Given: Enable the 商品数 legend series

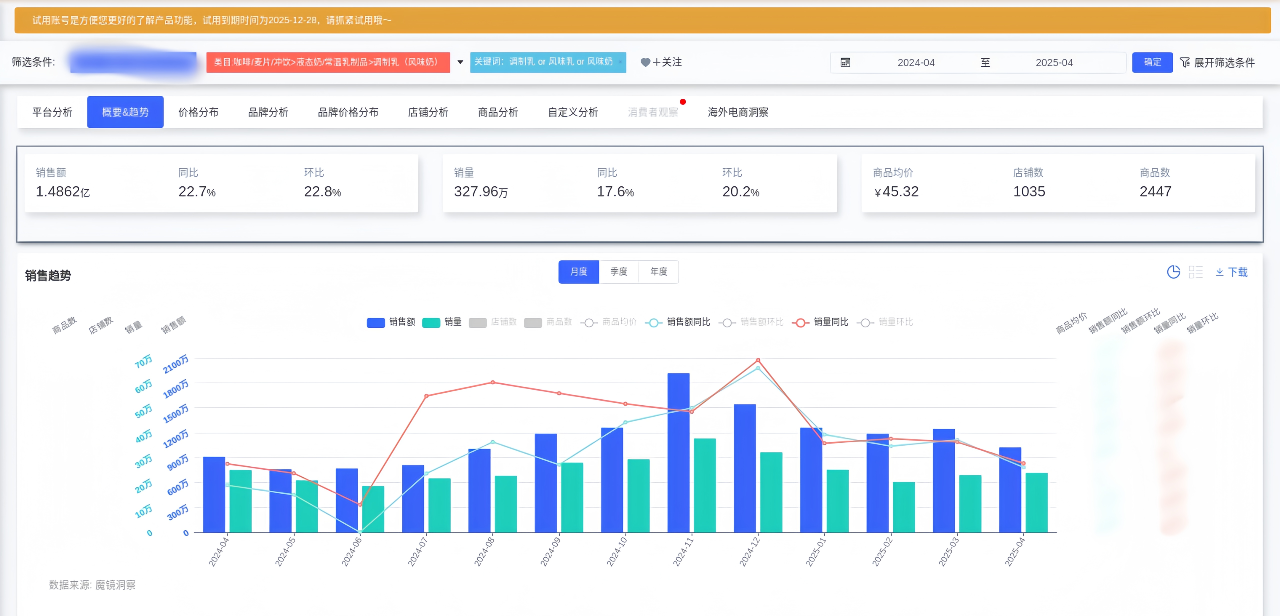Looking at the screenshot, I should (x=548, y=322).
